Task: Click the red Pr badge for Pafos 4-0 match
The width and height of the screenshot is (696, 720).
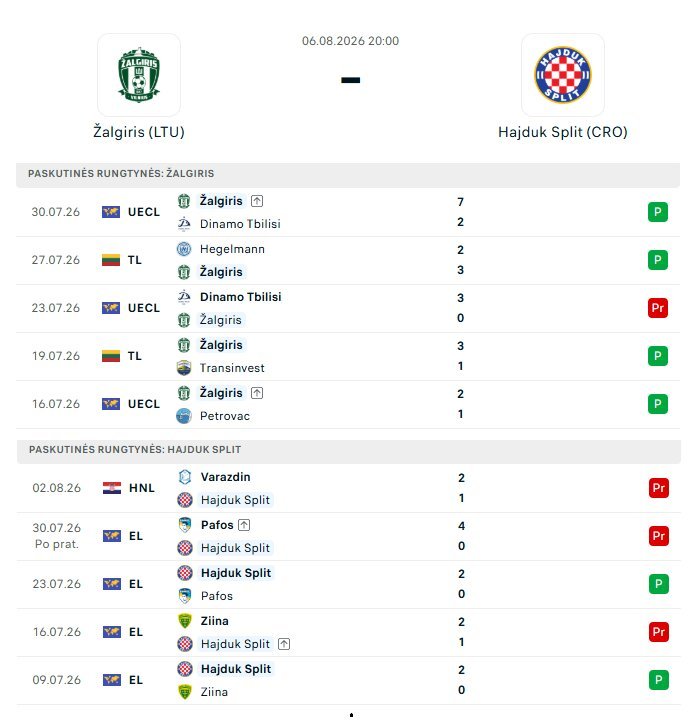Action: click(658, 536)
